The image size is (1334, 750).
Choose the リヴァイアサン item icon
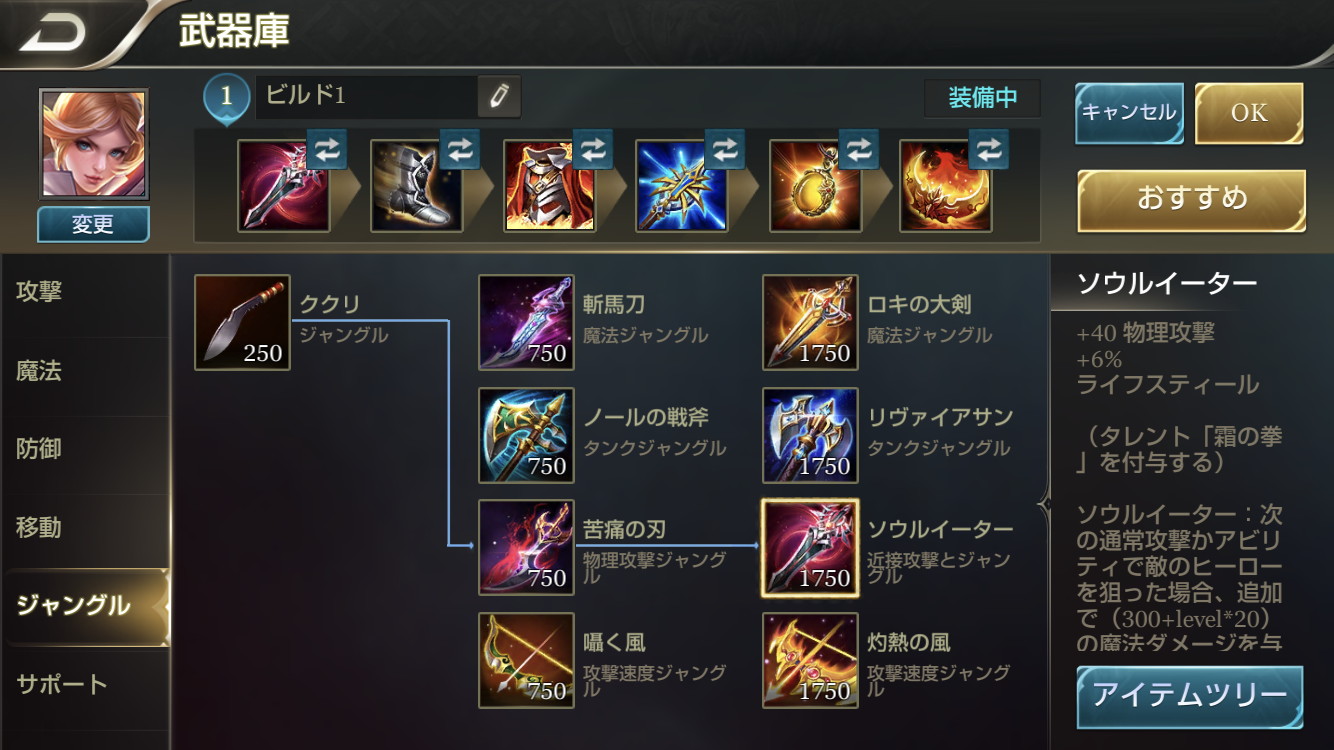point(810,436)
